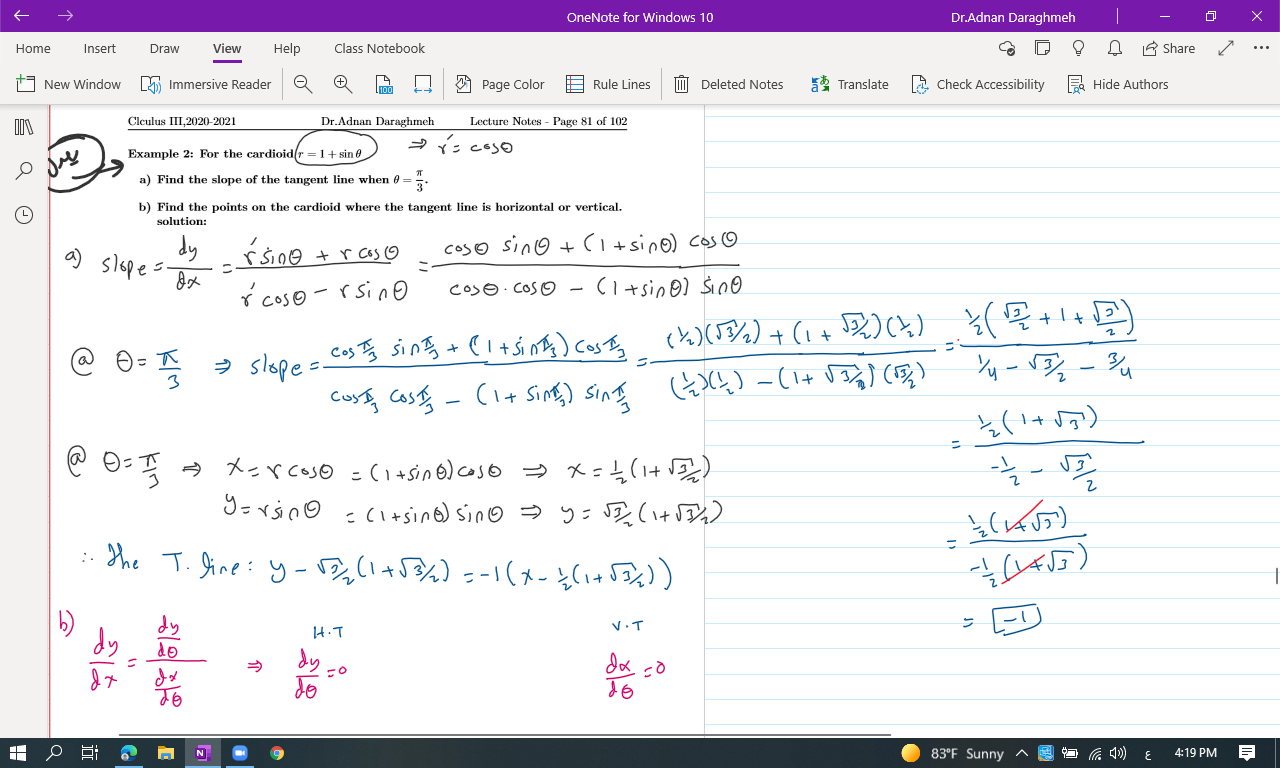Click the Translate button
The width and height of the screenshot is (1280, 768).
(849, 84)
